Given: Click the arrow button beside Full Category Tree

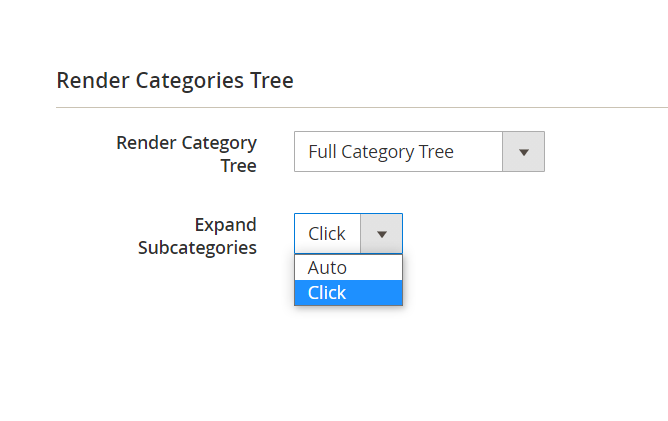Looking at the screenshot, I should pos(524,152).
